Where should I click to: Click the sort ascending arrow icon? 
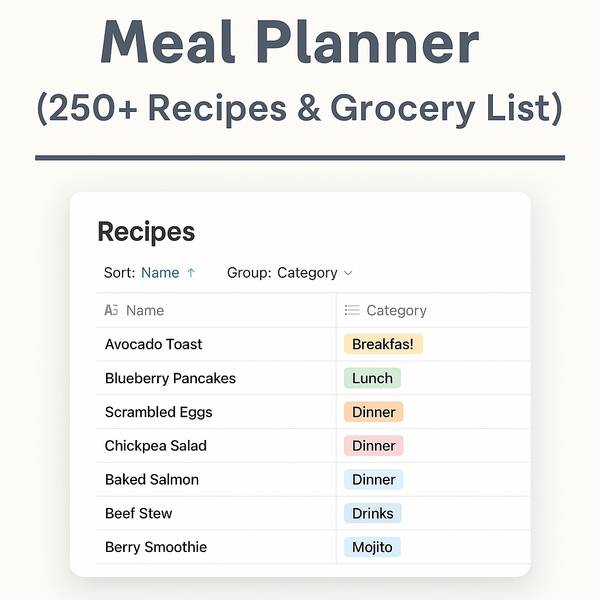(x=191, y=273)
